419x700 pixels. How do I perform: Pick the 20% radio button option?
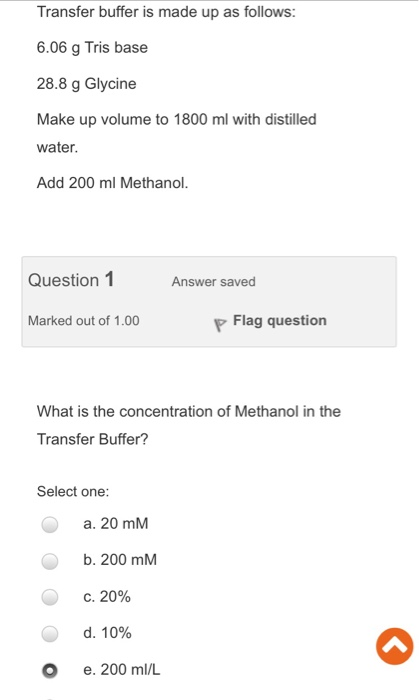tap(50, 597)
